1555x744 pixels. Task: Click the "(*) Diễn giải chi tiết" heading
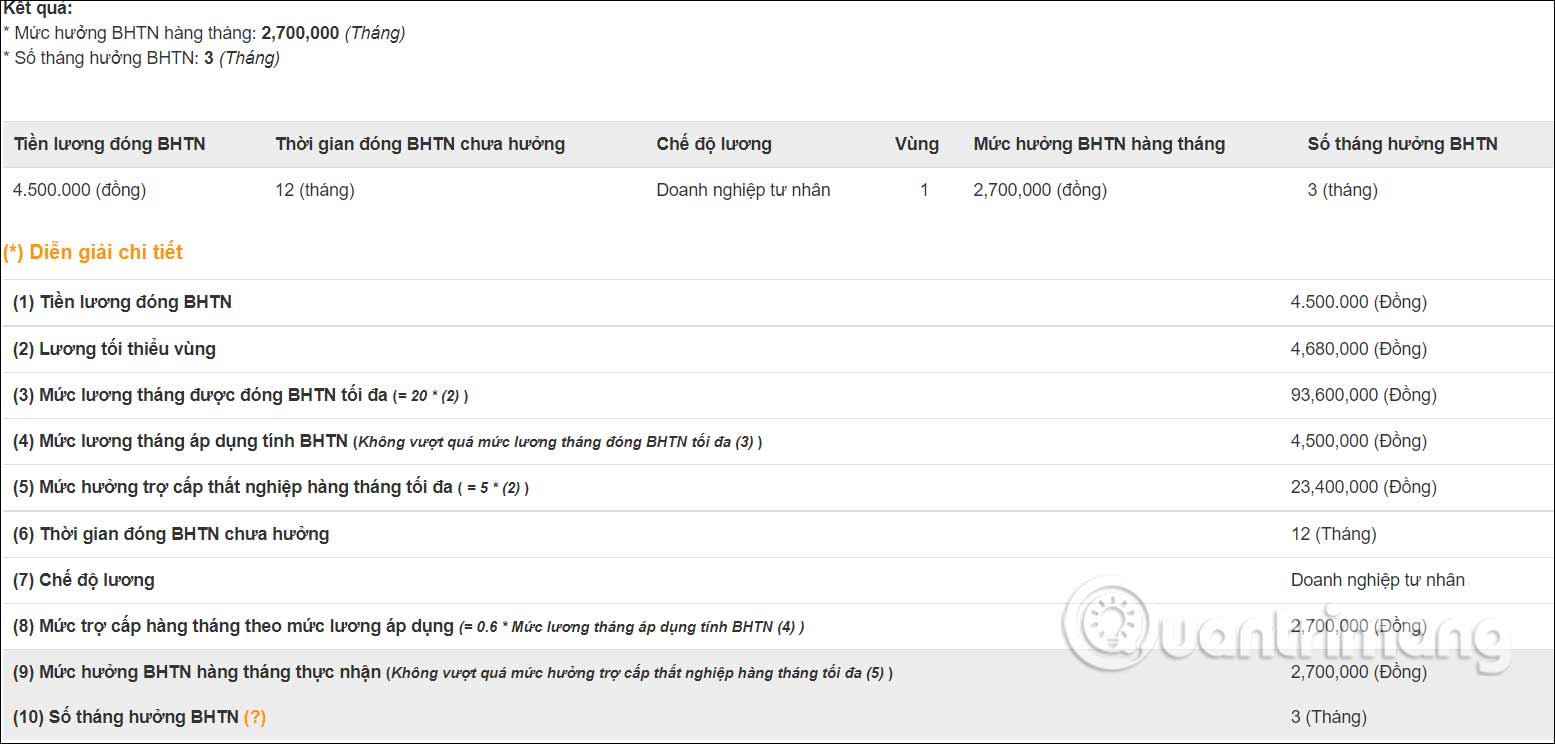93,252
